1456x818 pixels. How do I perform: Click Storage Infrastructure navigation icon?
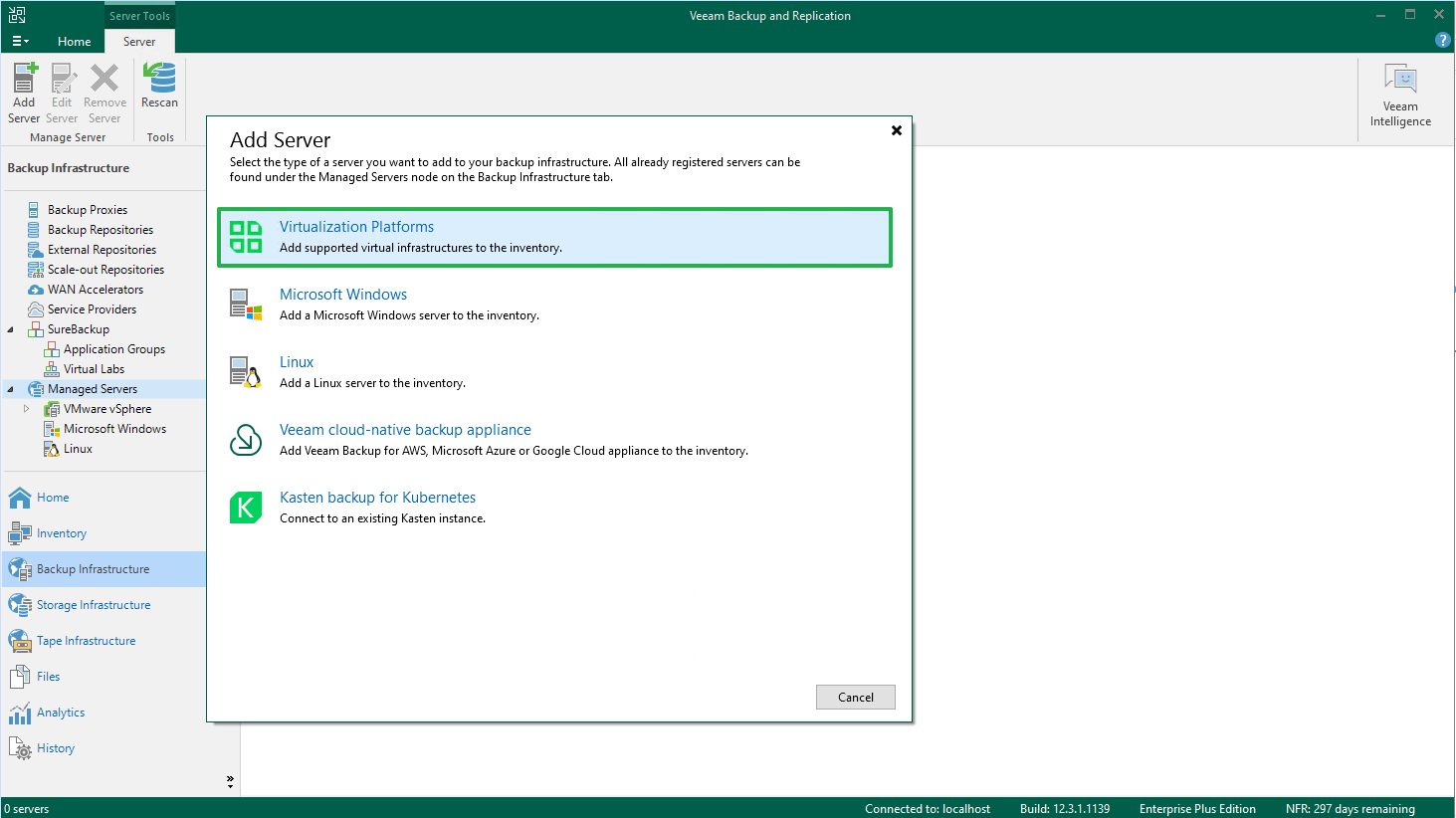tap(20, 605)
